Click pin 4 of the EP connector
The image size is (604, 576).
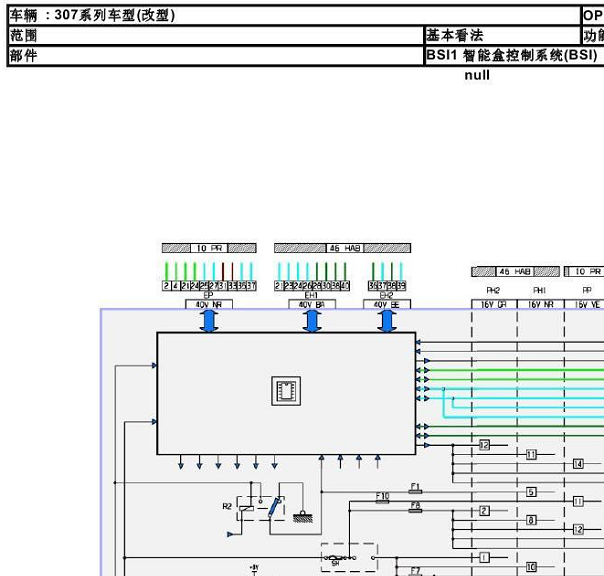tap(176, 286)
